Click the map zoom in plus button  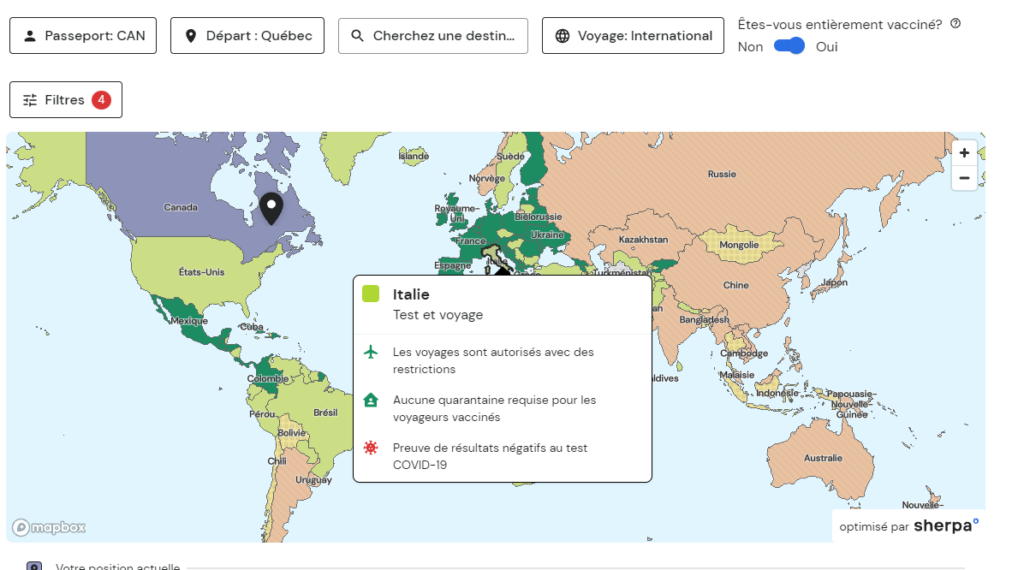click(964, 153)
